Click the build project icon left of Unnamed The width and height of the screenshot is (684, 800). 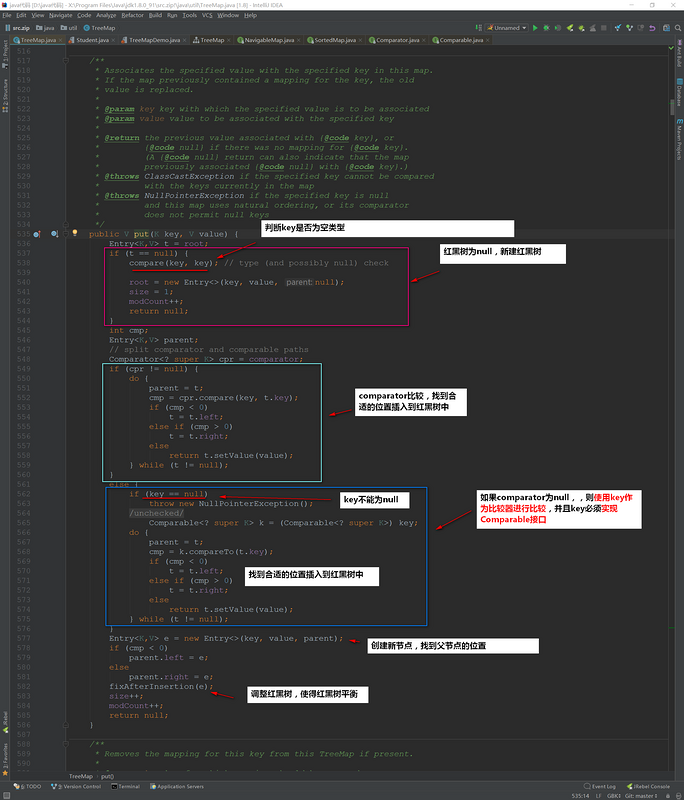click(x=478, y=28)
